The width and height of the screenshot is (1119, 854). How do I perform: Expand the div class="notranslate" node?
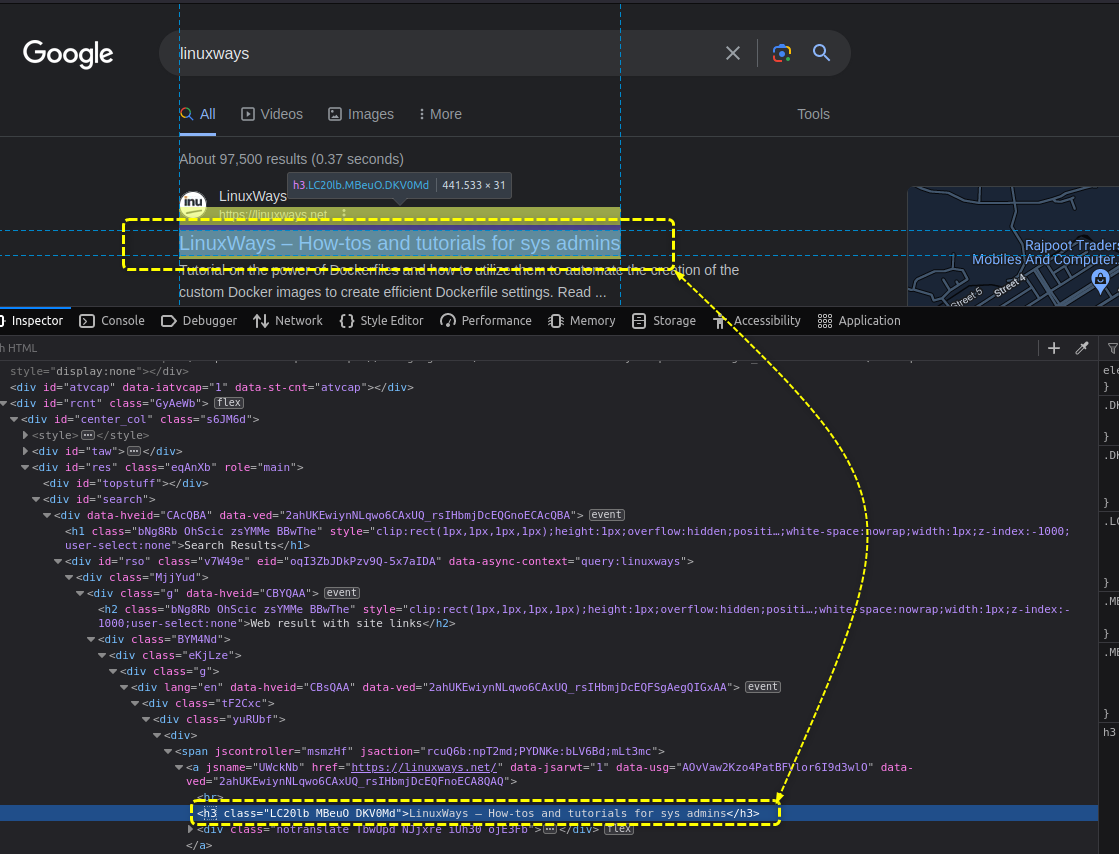coord(190,829)
